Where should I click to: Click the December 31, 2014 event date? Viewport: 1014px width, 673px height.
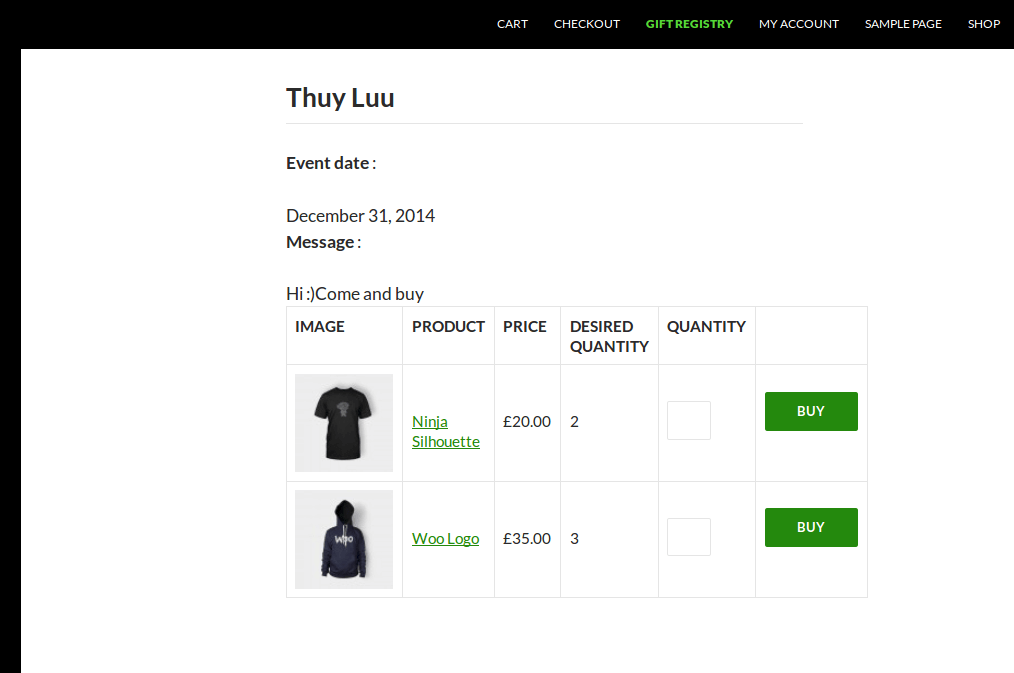tap(360, 216)
